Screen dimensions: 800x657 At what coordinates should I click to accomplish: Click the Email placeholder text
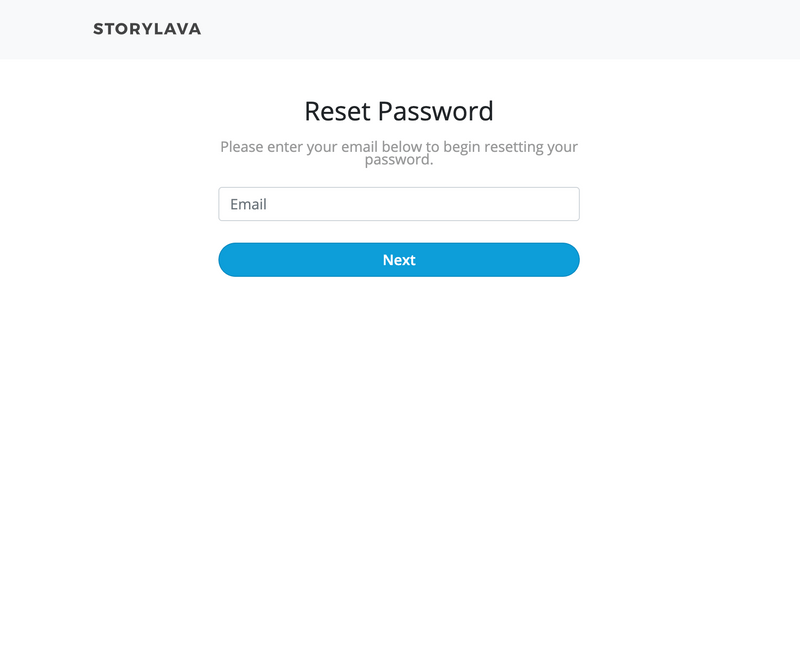[x=248, y=204]
